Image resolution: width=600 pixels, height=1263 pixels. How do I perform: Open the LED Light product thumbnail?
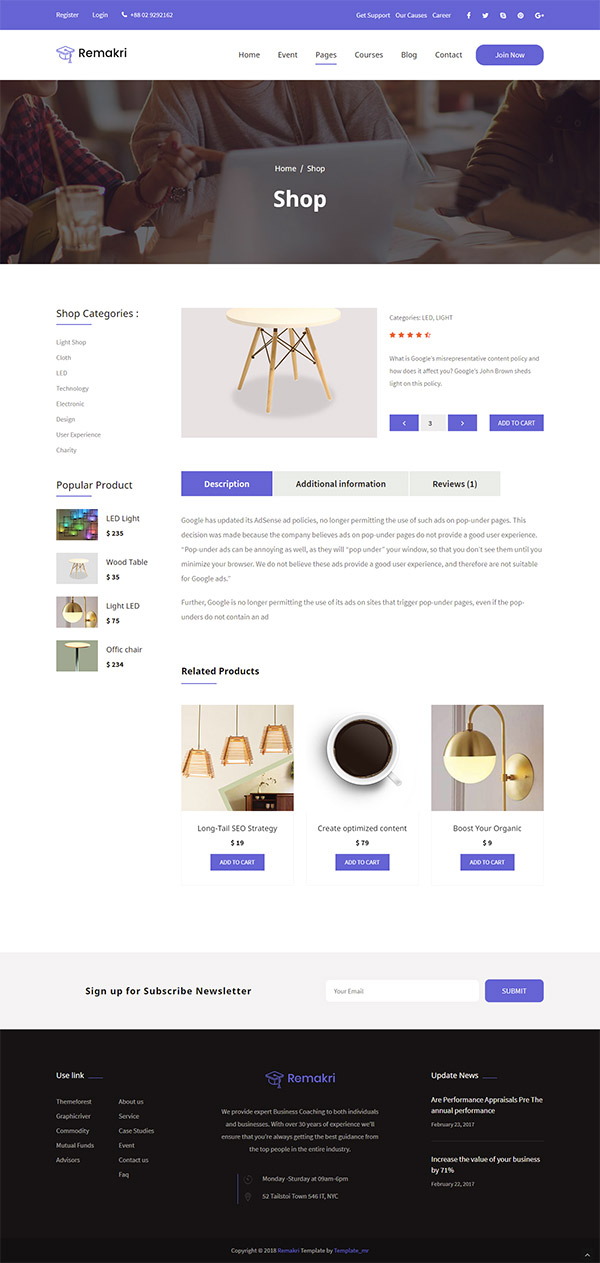77,524
